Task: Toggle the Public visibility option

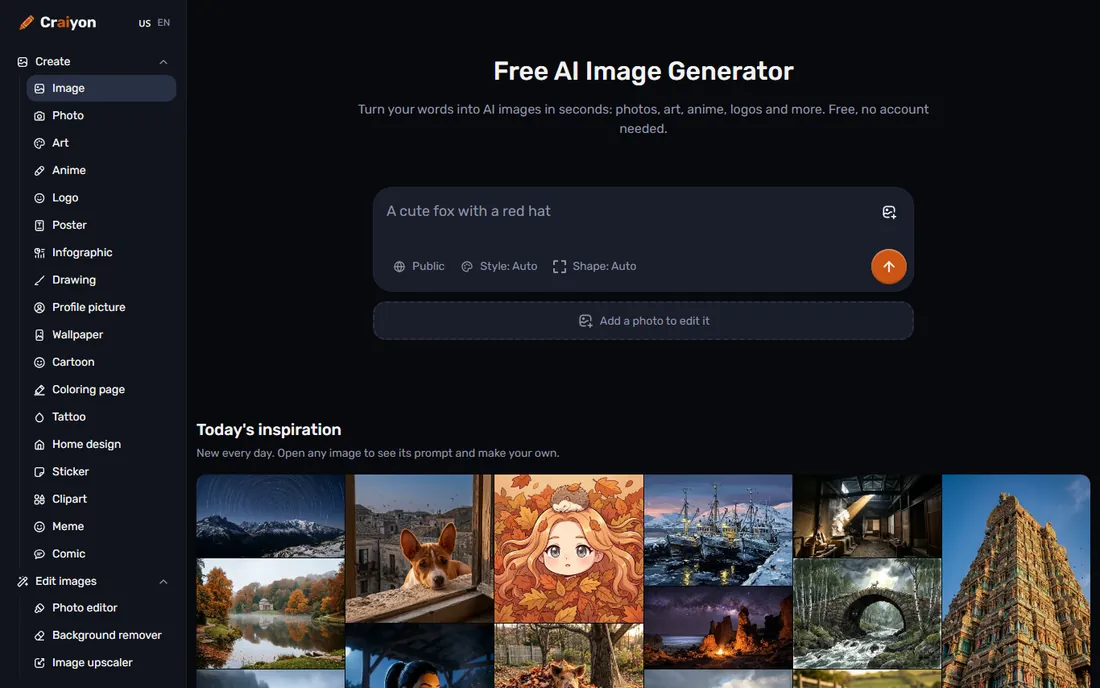Action: click(x=419, y=267)
